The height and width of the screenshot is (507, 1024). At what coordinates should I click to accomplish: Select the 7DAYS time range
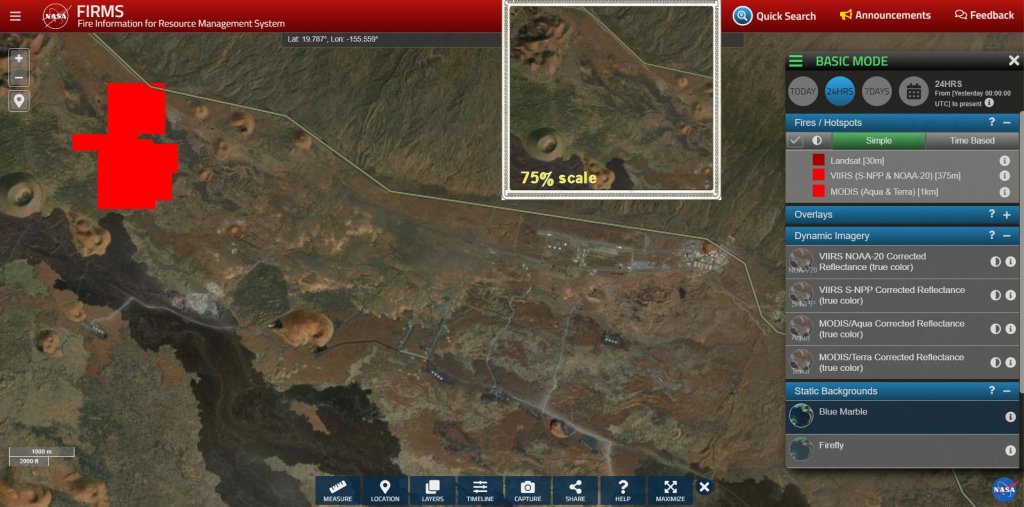tap(876, 91)
